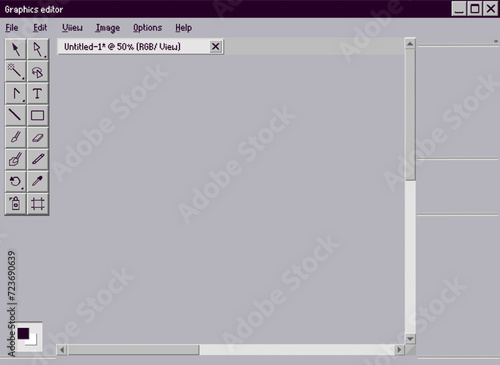Image resolution: width=500 pixels, height=365 pixels.
Task: Pick the Spray can tool
Action: [16, 203]
